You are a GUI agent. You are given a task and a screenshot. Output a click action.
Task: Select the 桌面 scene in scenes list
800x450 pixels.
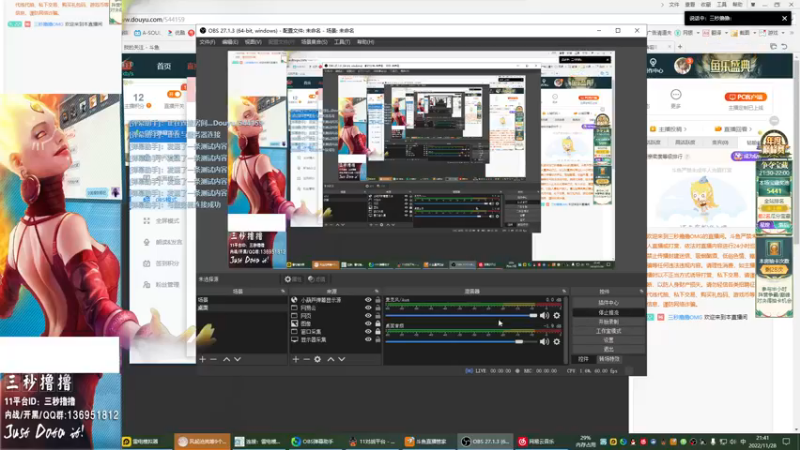(242, 308)
